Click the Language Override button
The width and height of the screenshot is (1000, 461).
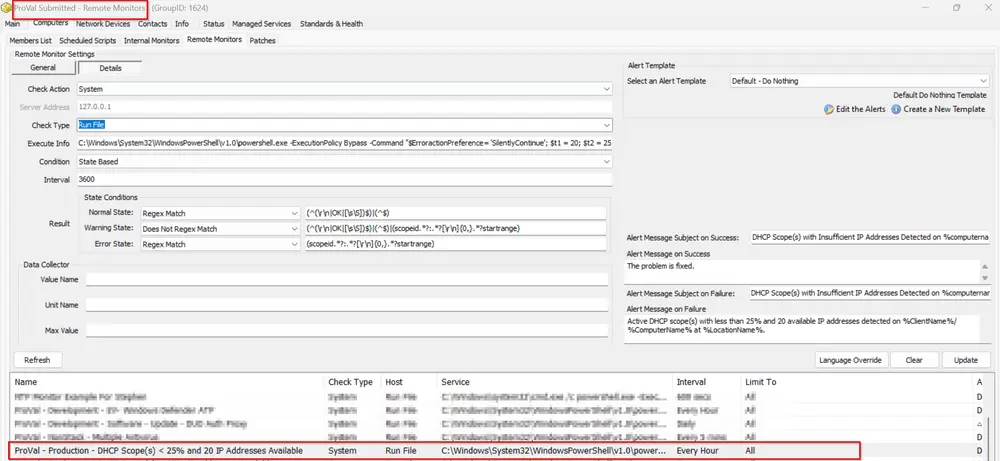click(x=851, y=360)
